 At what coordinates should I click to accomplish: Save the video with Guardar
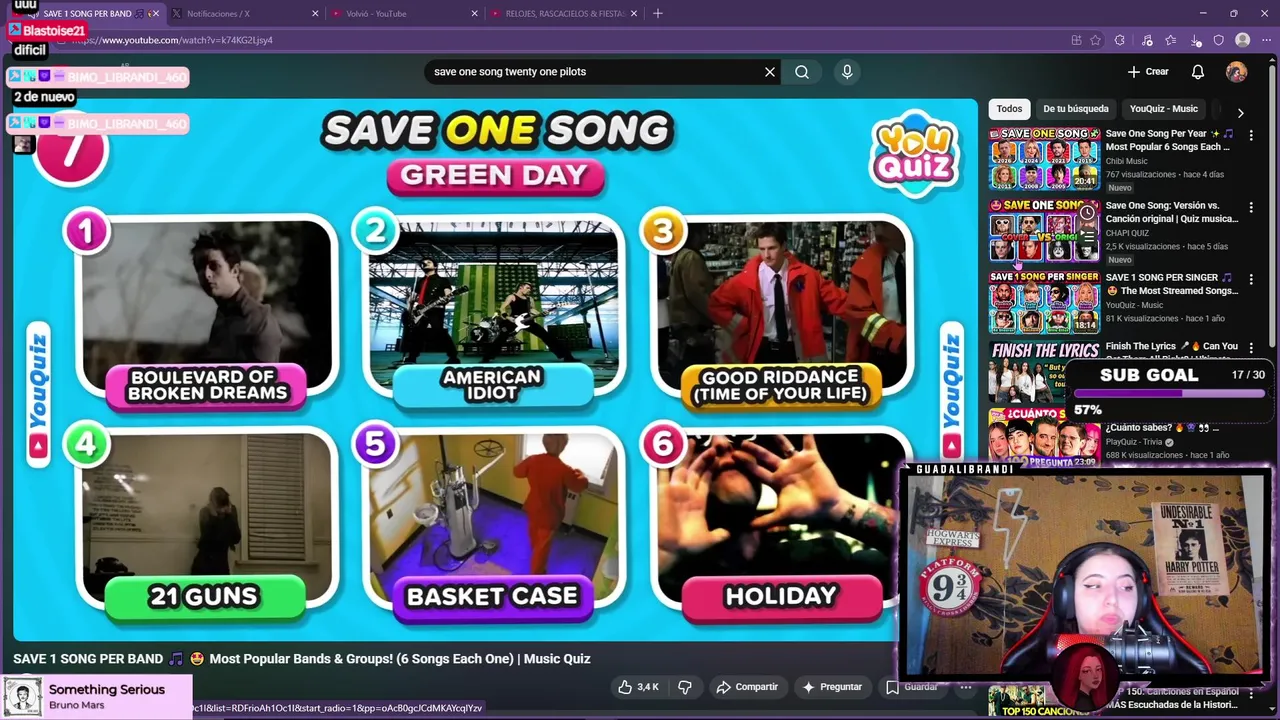coord(912,687)
